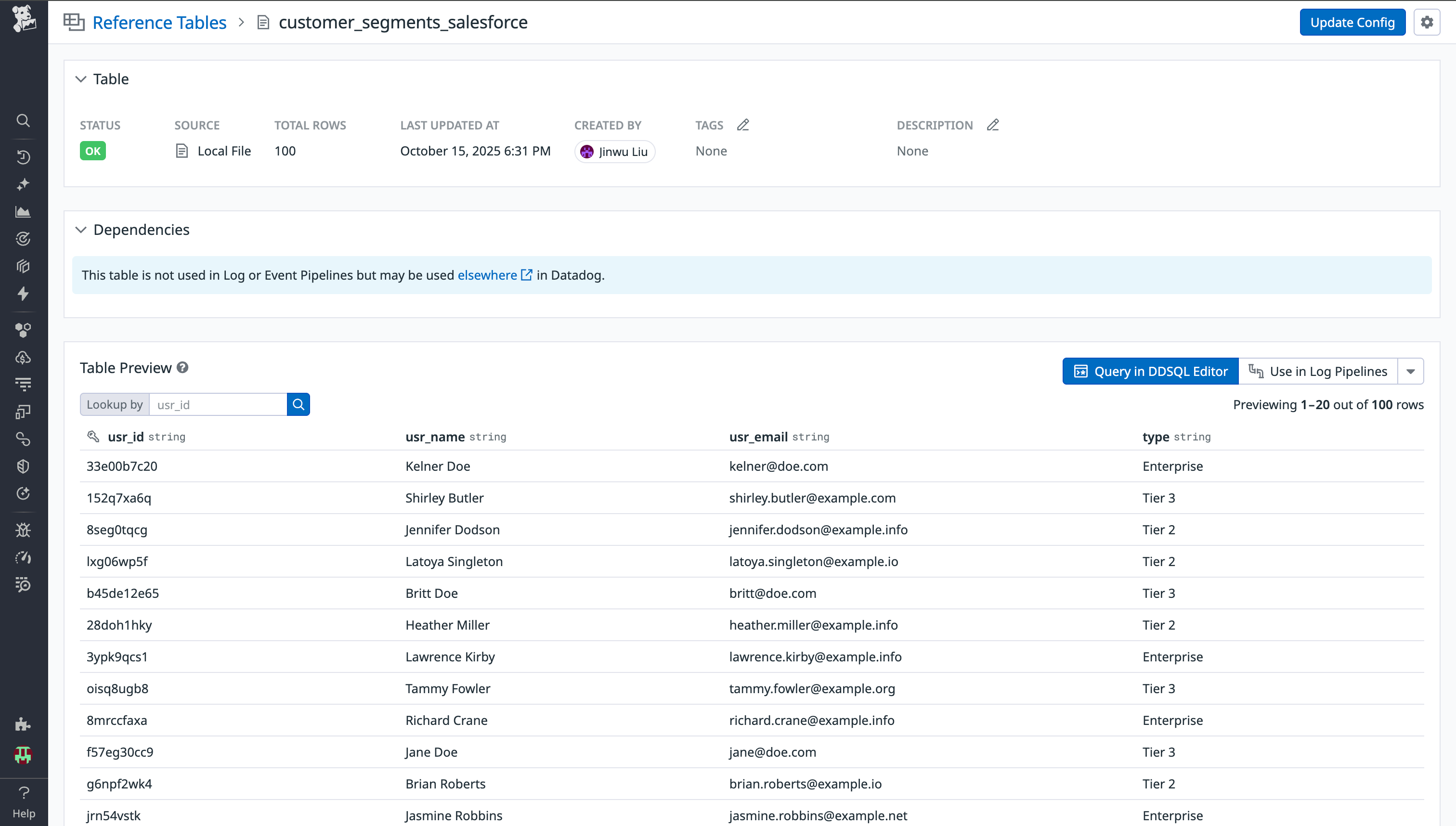
Task: Open the dropdown beside Use in Log Pipelines
Action: point(1411,371)
